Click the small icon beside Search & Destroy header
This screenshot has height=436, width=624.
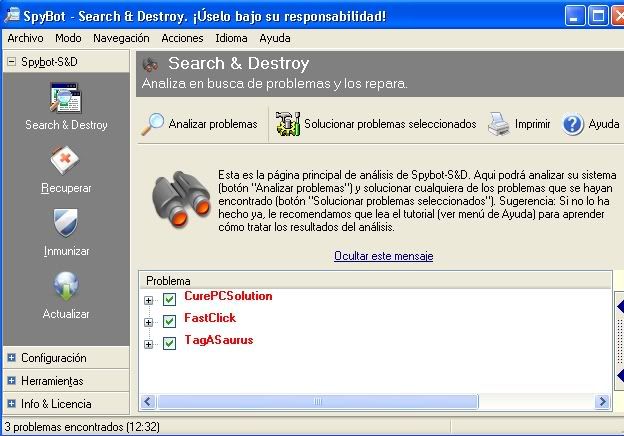(x=150, y=64)
